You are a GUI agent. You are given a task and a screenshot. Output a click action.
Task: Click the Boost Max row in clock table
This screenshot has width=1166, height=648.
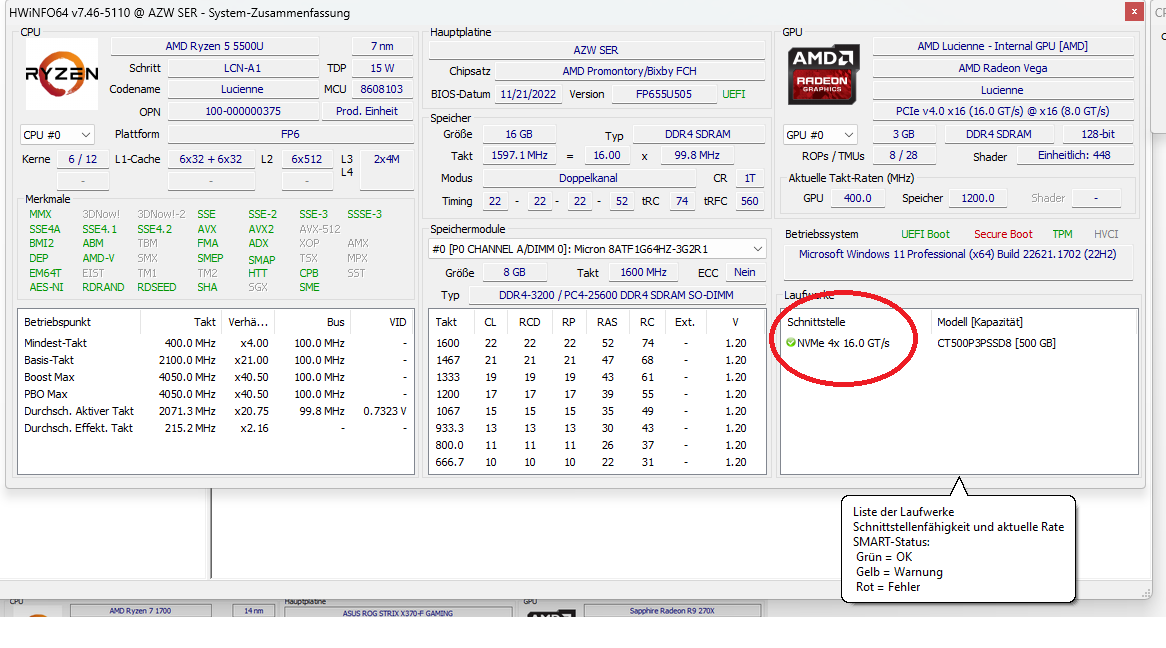[x=216, y=377]
